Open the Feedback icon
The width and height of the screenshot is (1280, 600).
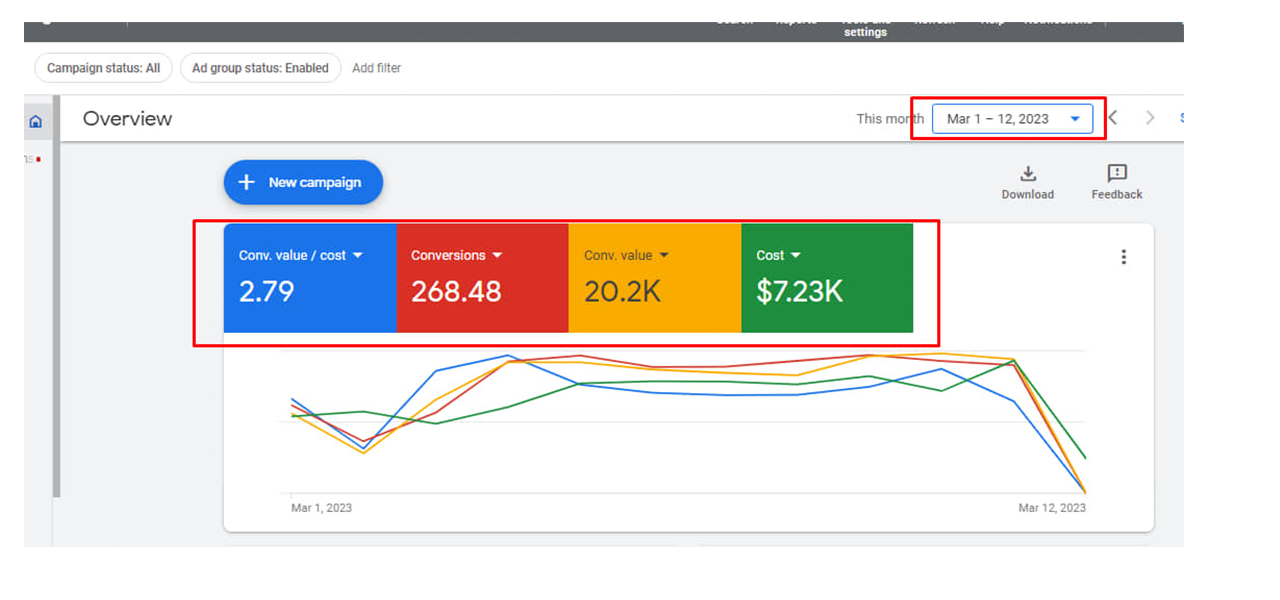(x=1117, y=174)
